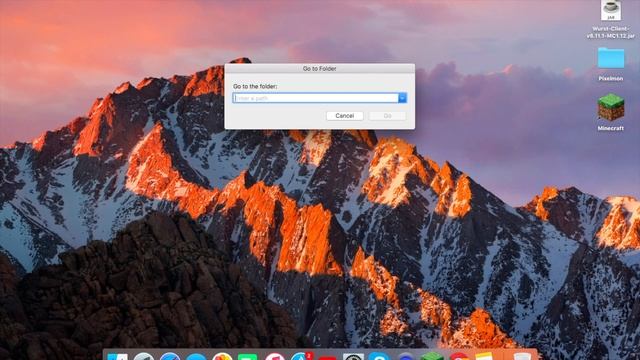The image size is (640, 360).
Task: Select the Pixelmon folder icon on desktop
Action: (x=611, y=58)
